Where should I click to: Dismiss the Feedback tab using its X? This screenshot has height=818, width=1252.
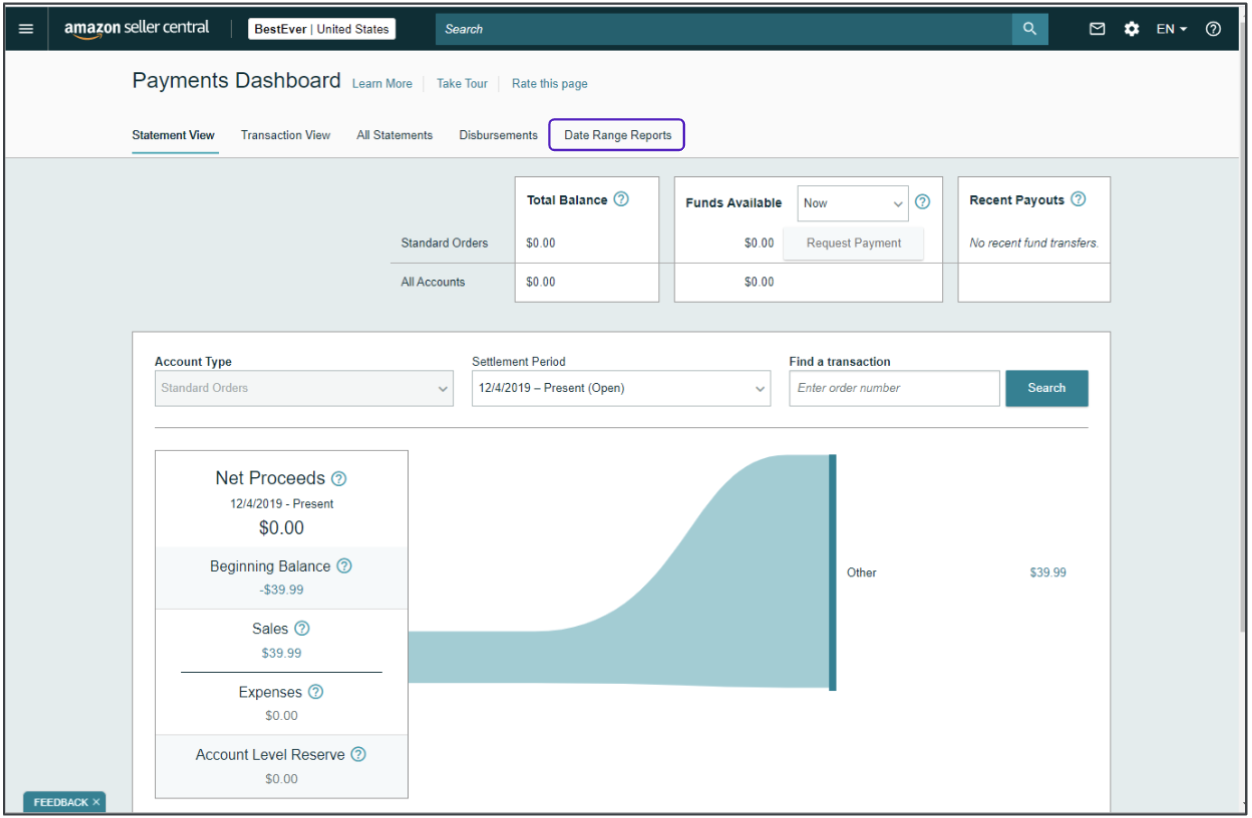pyautogui.click(x=96, y=802)
